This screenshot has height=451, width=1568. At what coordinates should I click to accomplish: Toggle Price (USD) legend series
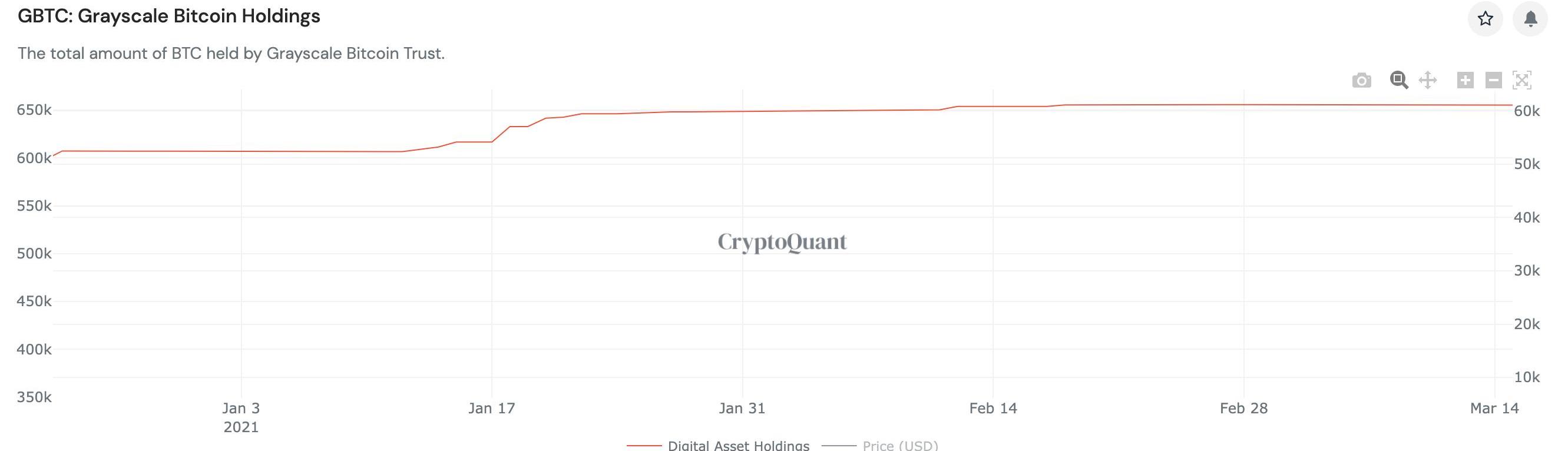pos(900,446)
